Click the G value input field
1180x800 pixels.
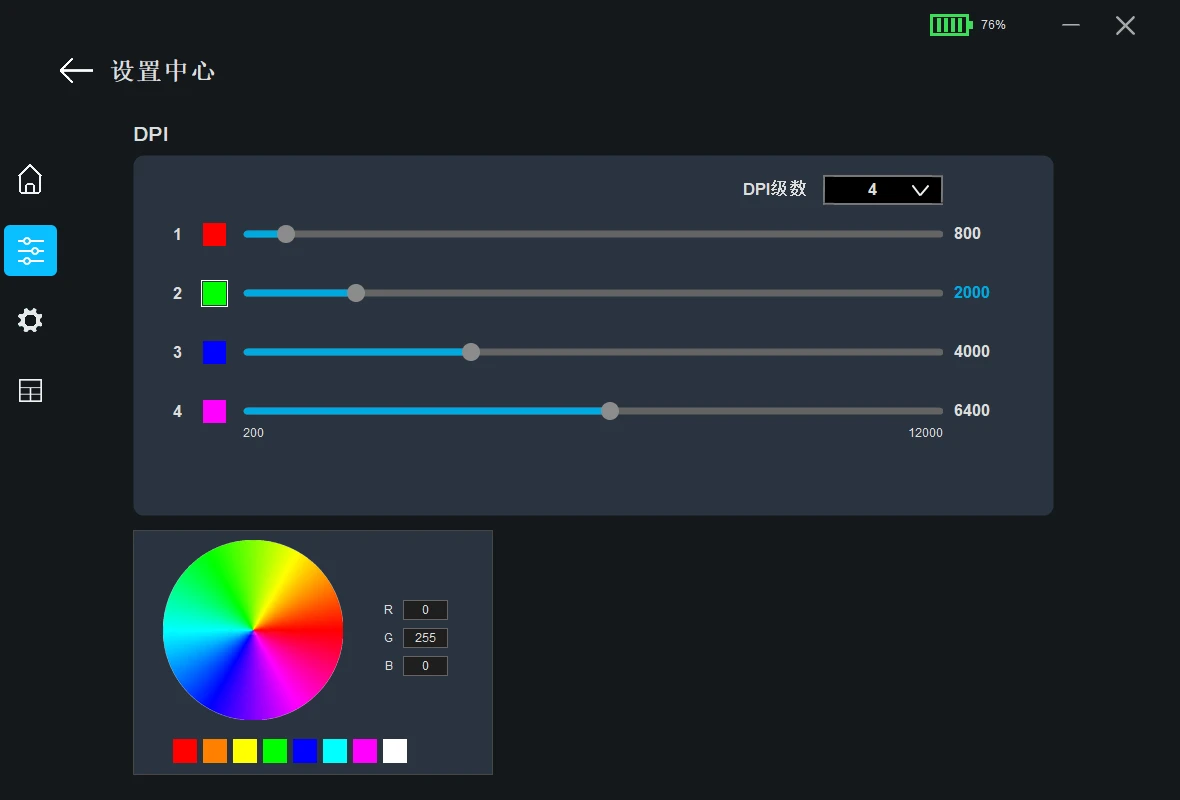coord(425,638)
